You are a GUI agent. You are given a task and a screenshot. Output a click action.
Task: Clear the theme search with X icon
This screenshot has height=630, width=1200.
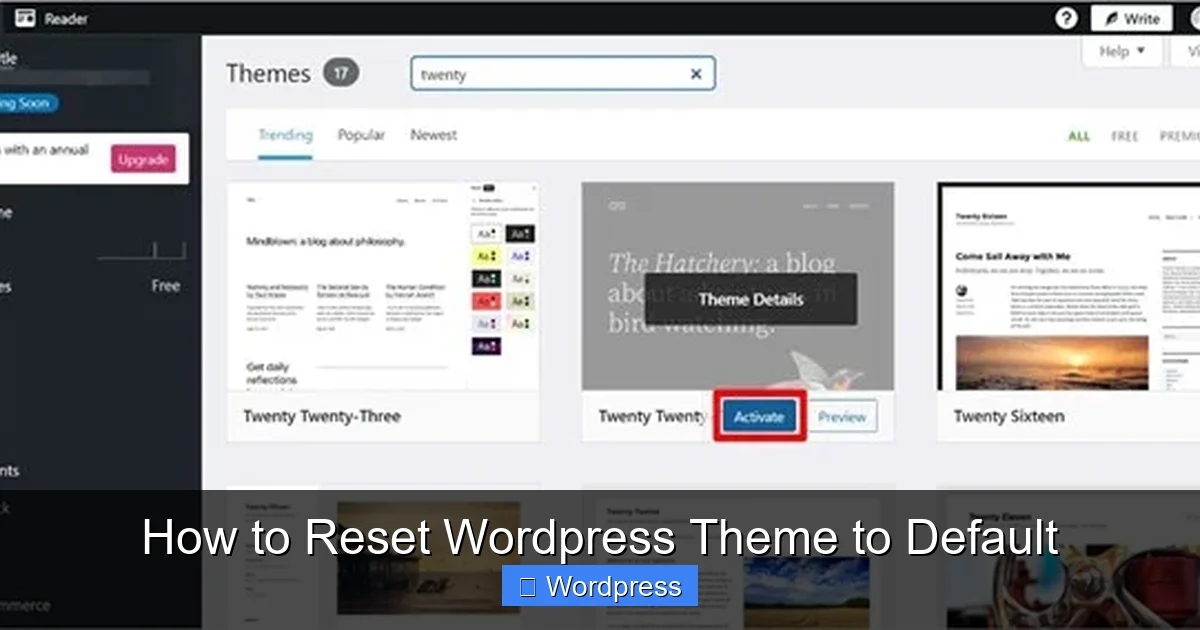pos(696,74)
